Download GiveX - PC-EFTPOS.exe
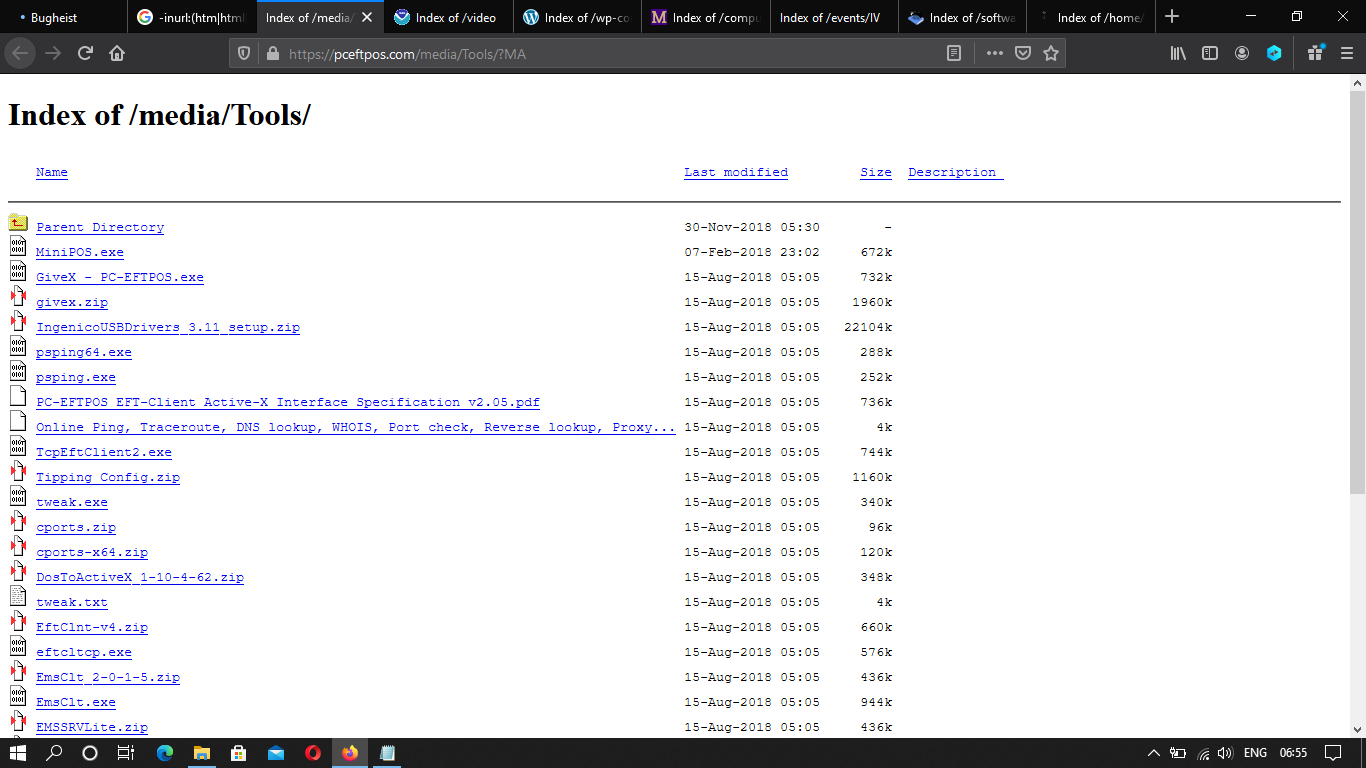 click(120, 277)
